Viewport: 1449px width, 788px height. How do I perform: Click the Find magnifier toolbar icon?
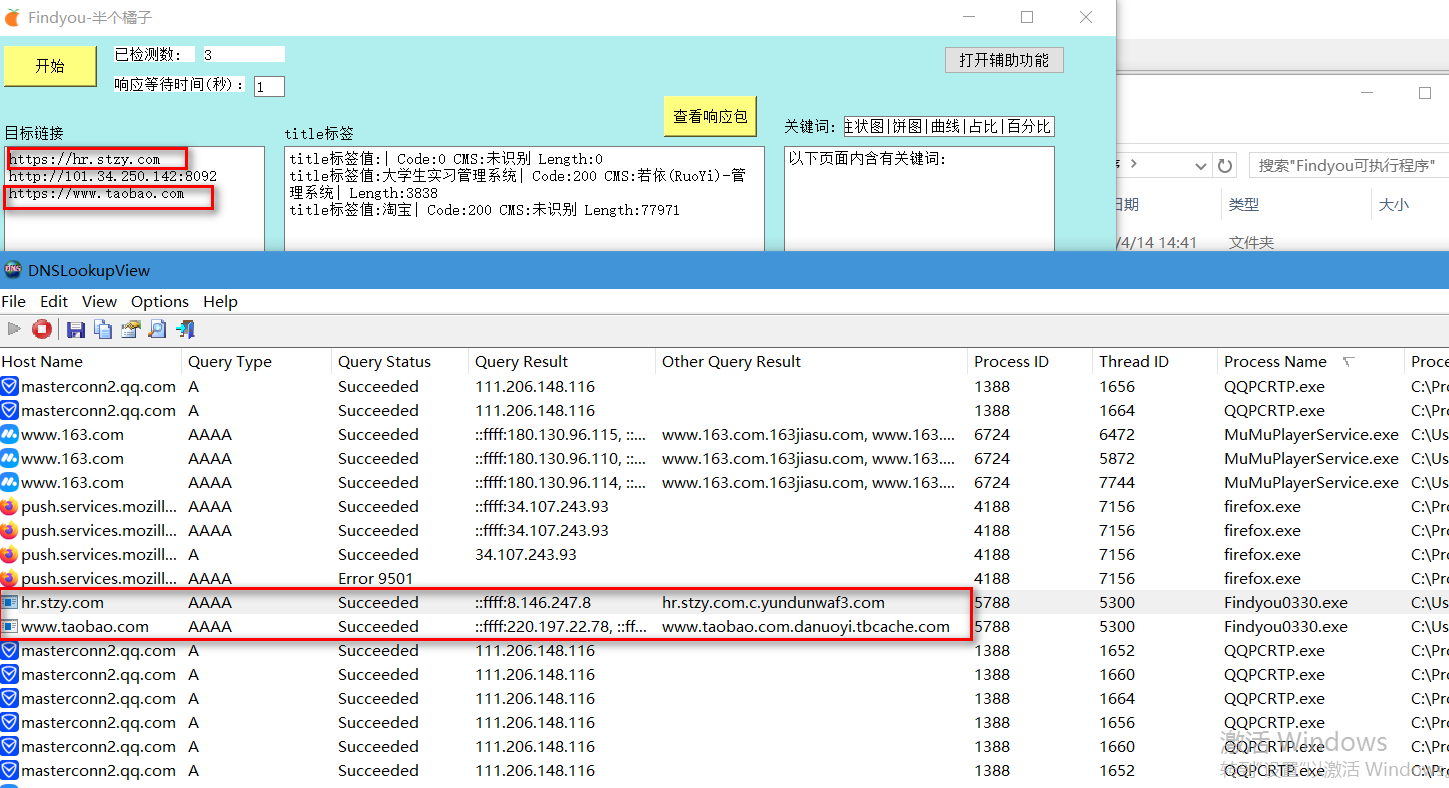point(157,328)
